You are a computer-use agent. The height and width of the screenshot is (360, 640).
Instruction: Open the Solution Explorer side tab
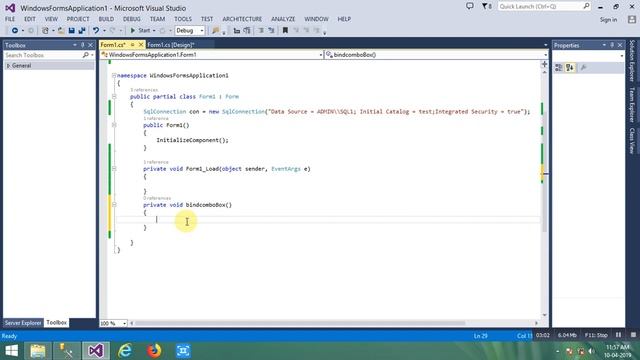pyautogui.click(x=632, y=61)
